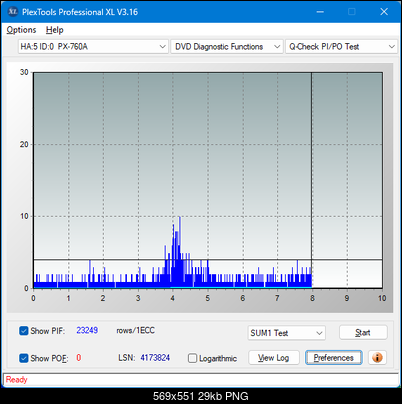Image resolution: width=402 pixels, height=404 pixels.
Task: Click the Start button
Action: tap(363, 333)
